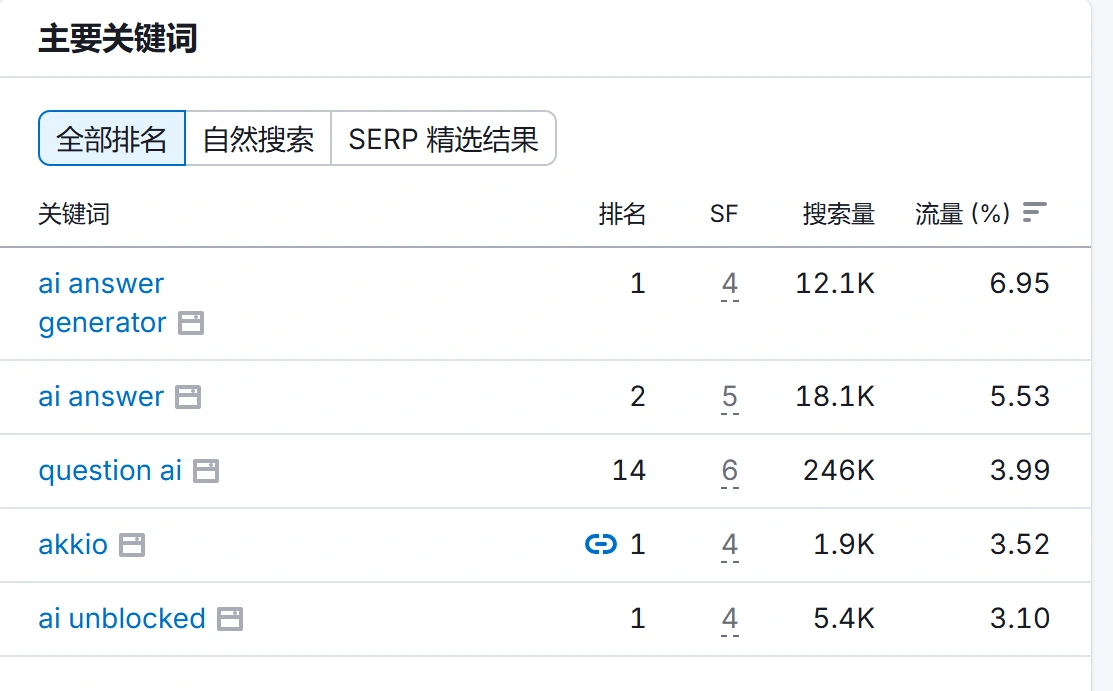Click sort icon beside 流量 (%) header
The image size is (1113, 691).
click(x=1035, y=213)
